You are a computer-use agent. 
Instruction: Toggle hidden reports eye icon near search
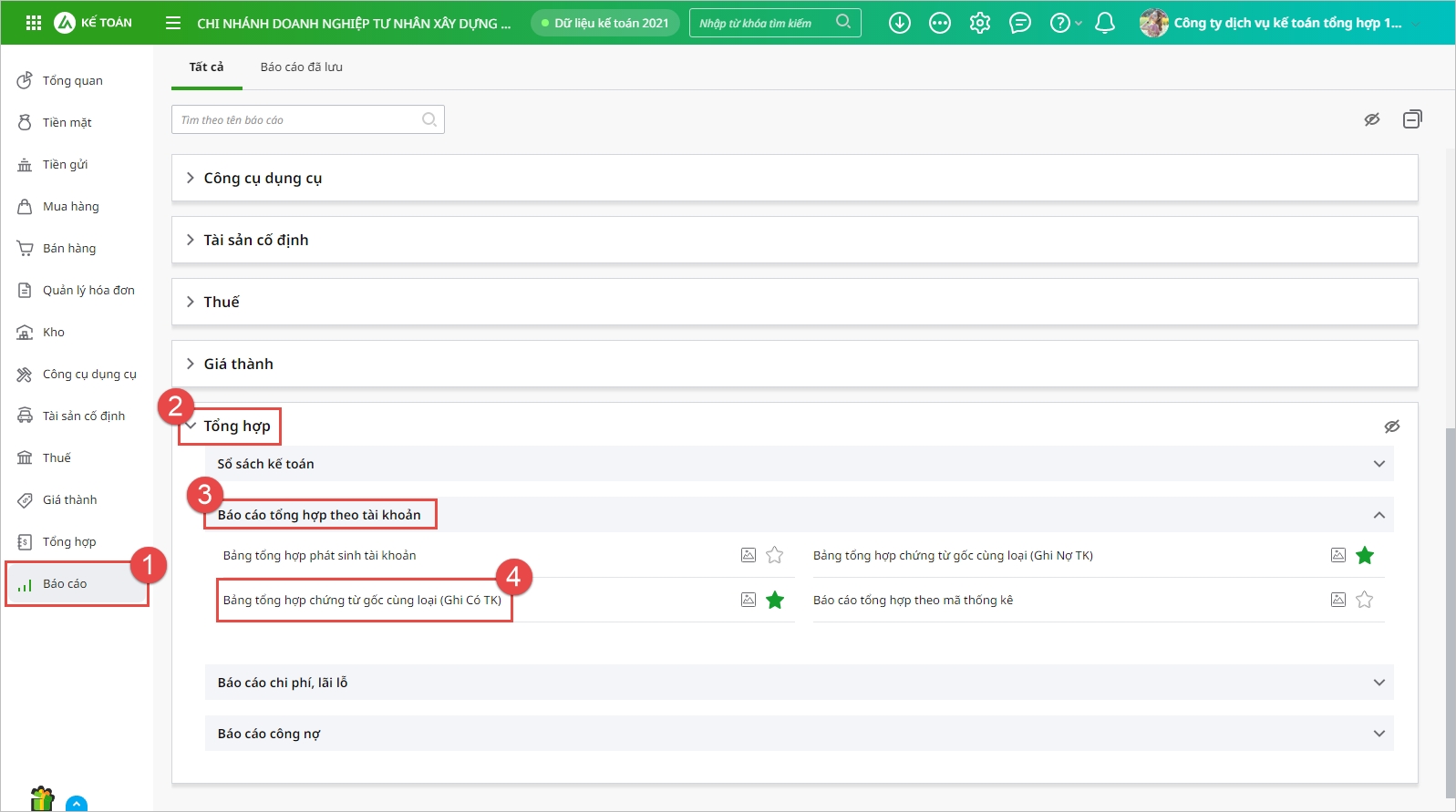click(x=1371, y=119)
